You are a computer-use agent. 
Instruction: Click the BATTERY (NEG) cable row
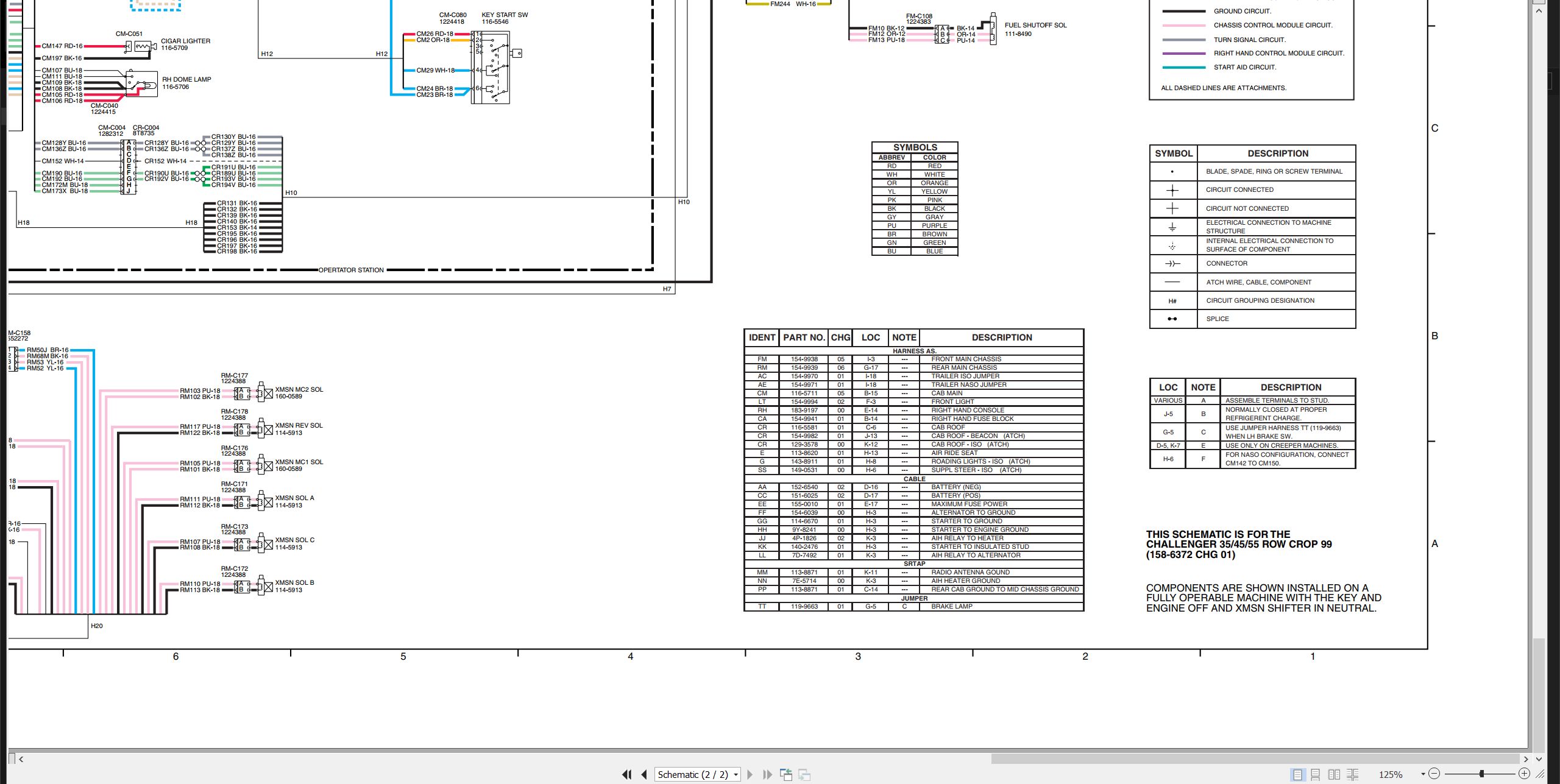point(913,487)
